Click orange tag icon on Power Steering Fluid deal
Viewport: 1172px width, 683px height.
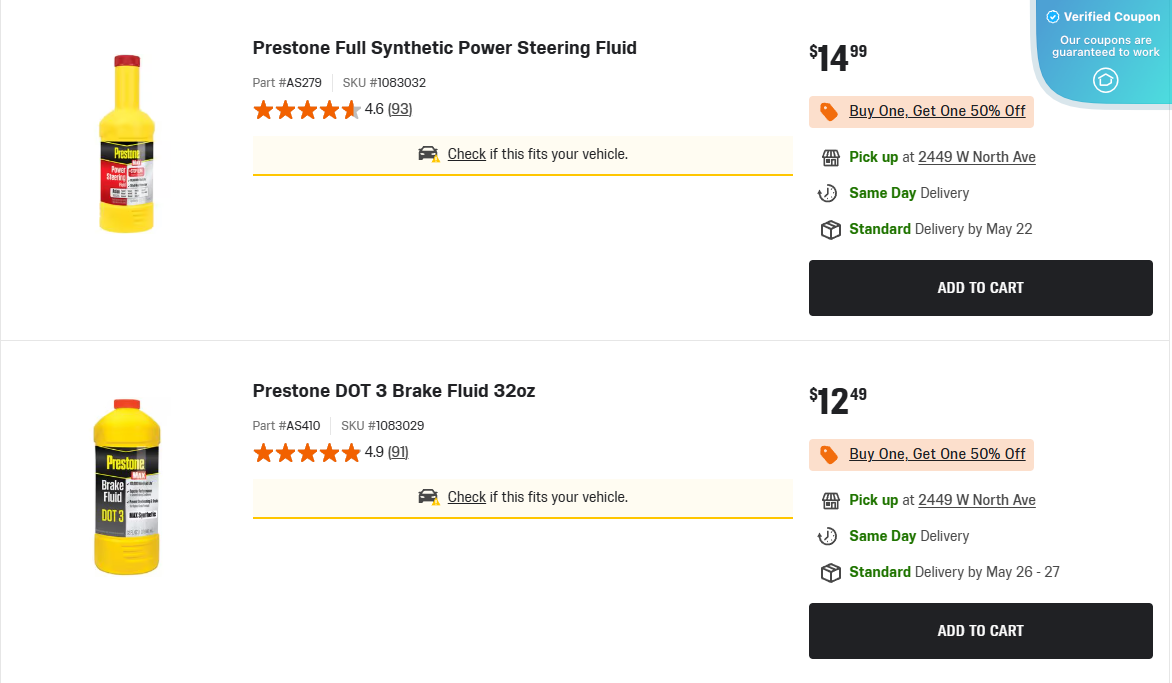point(829,112)
